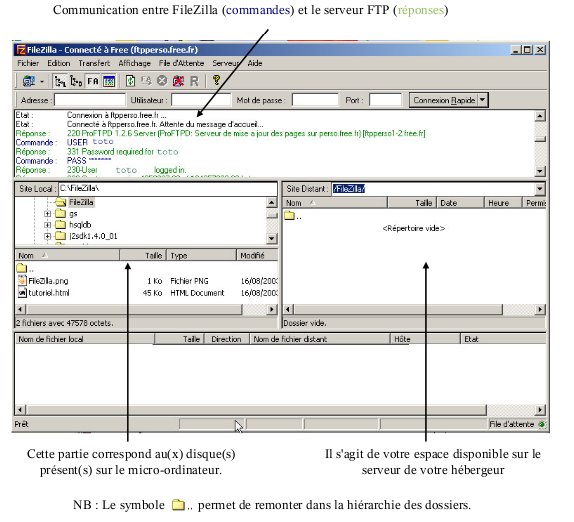Expand the j2sdk1.4.0_01 folder node
This screenshot has width=574, height=522.
click(x=47, y=236)
